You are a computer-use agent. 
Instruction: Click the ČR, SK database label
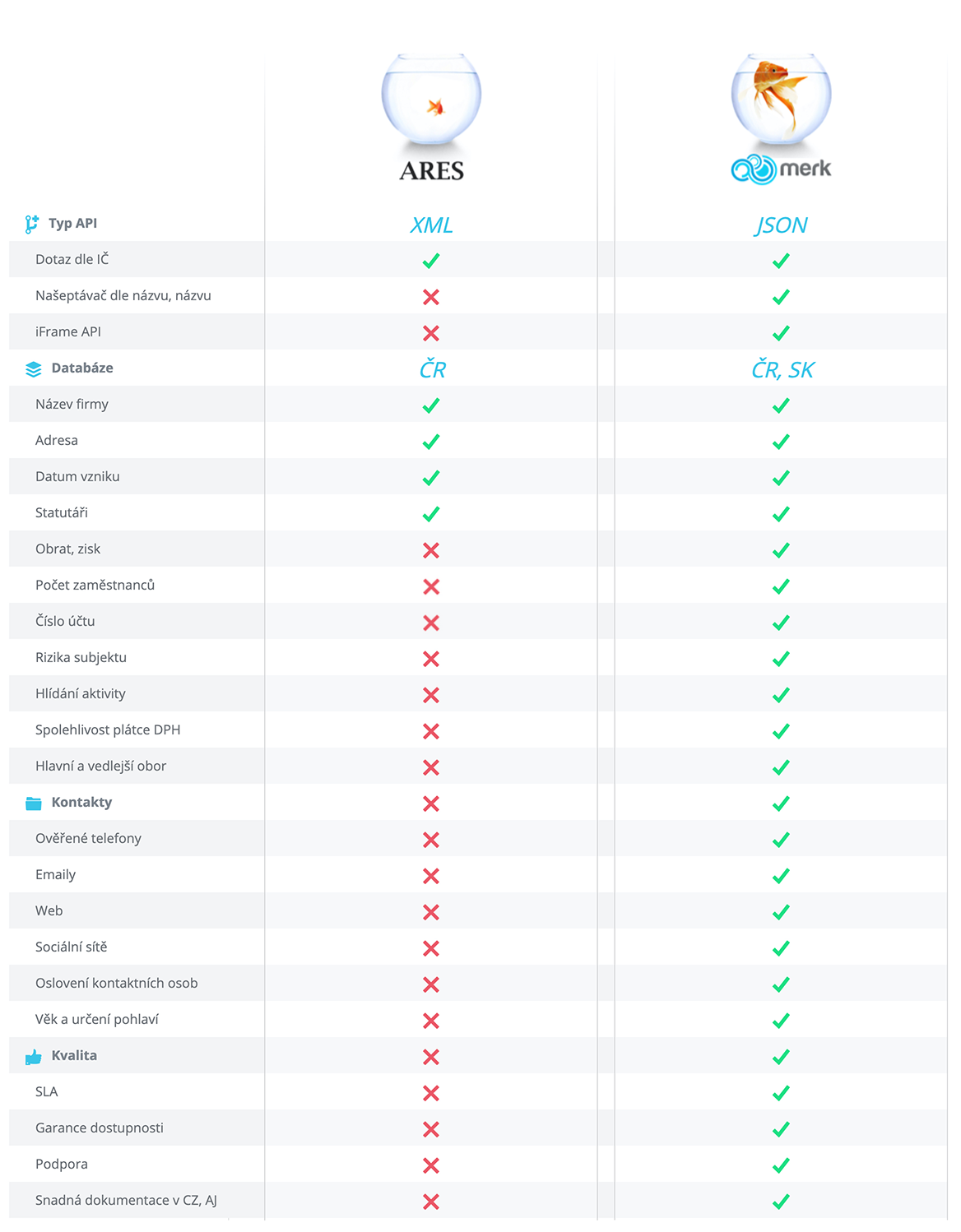coord(782,370)
